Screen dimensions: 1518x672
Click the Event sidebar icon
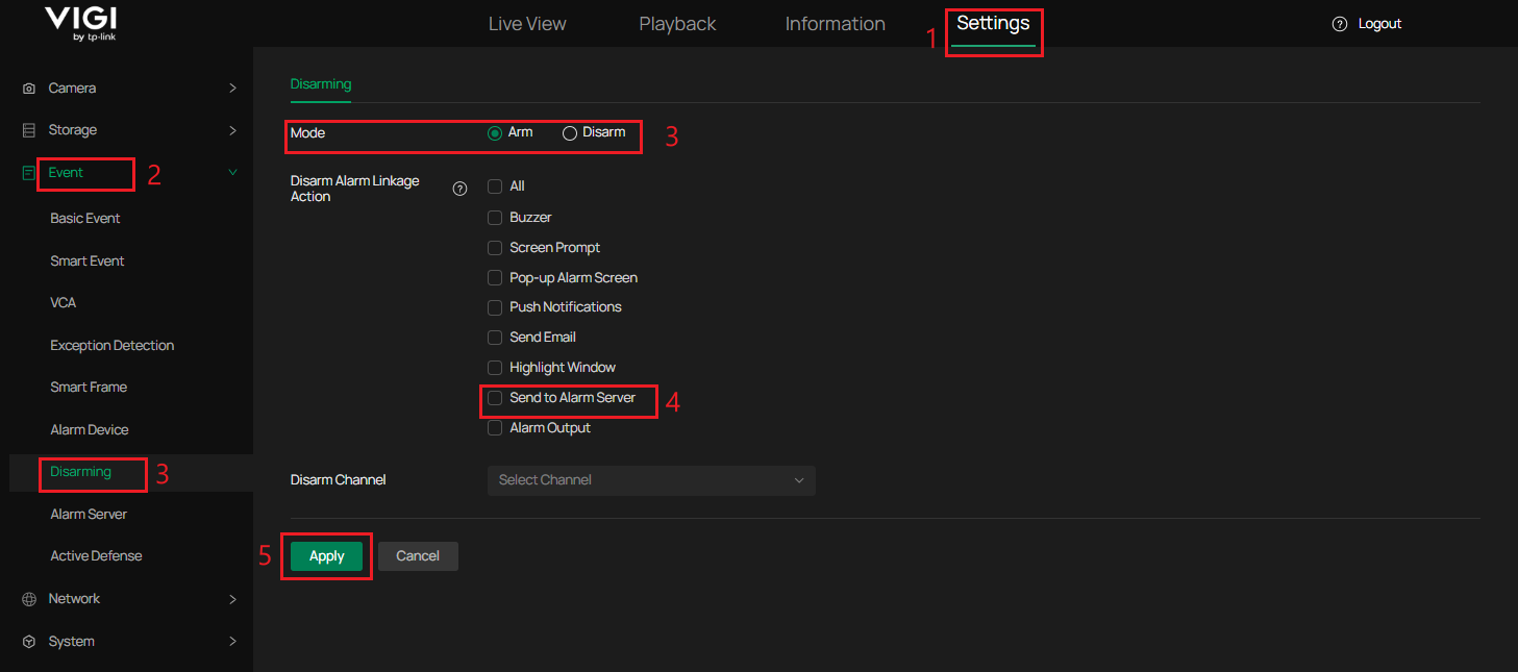29,173
